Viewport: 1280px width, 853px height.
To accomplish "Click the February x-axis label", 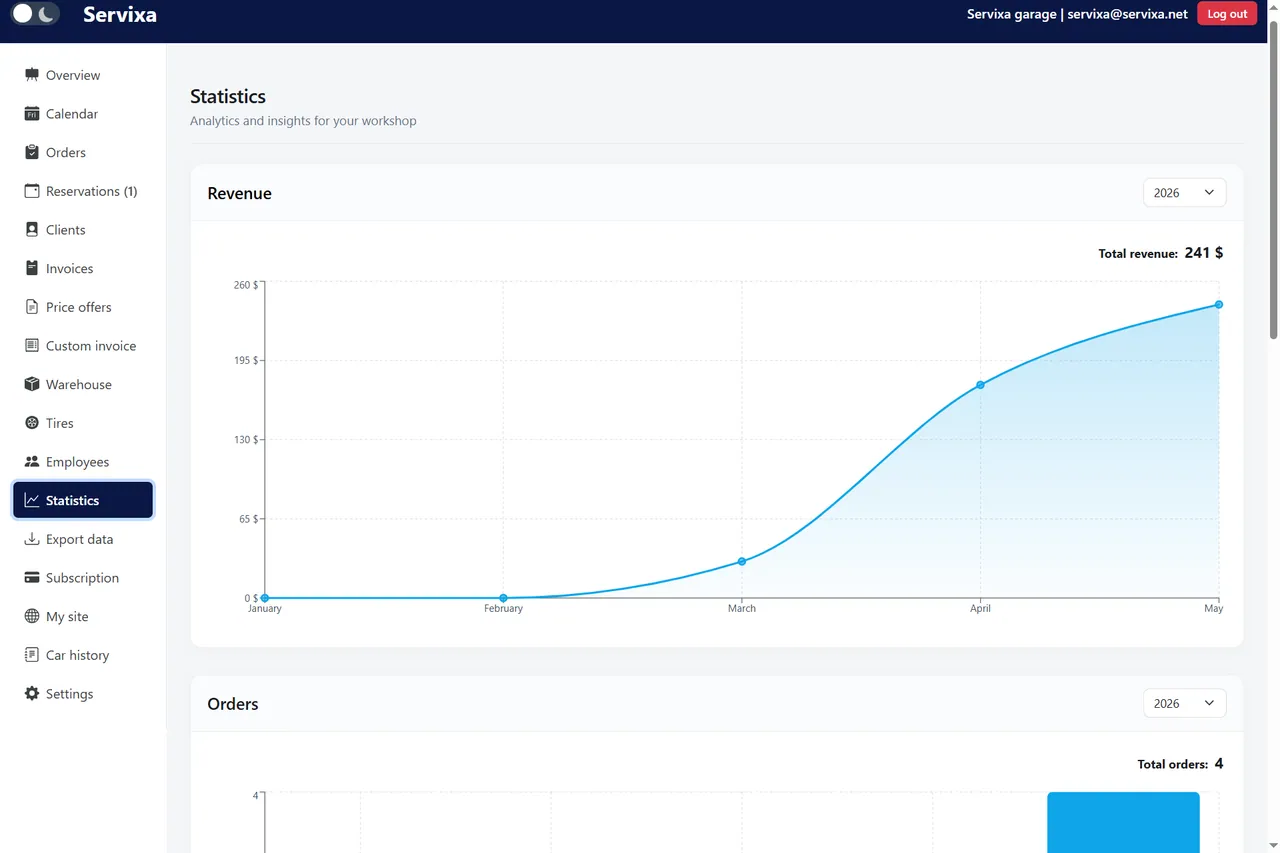I will tap(503, 608).
